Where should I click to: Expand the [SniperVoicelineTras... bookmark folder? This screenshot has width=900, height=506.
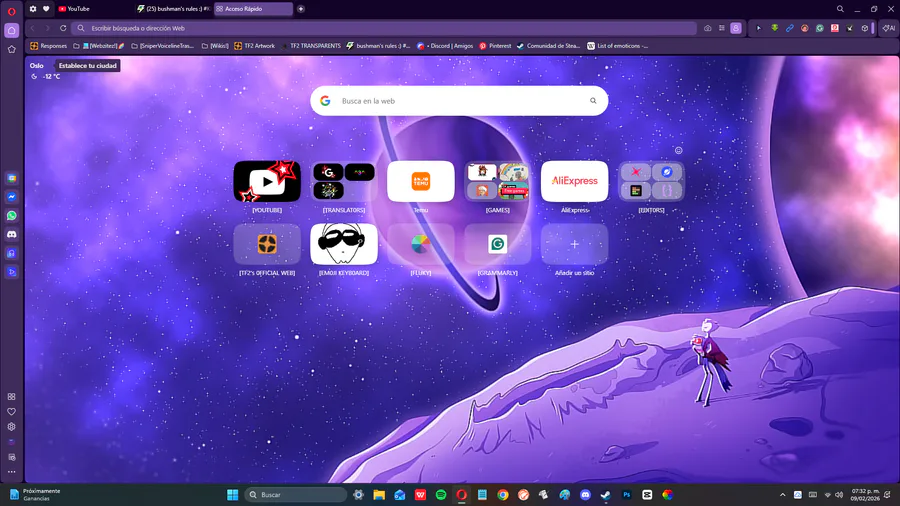(163, 46)
